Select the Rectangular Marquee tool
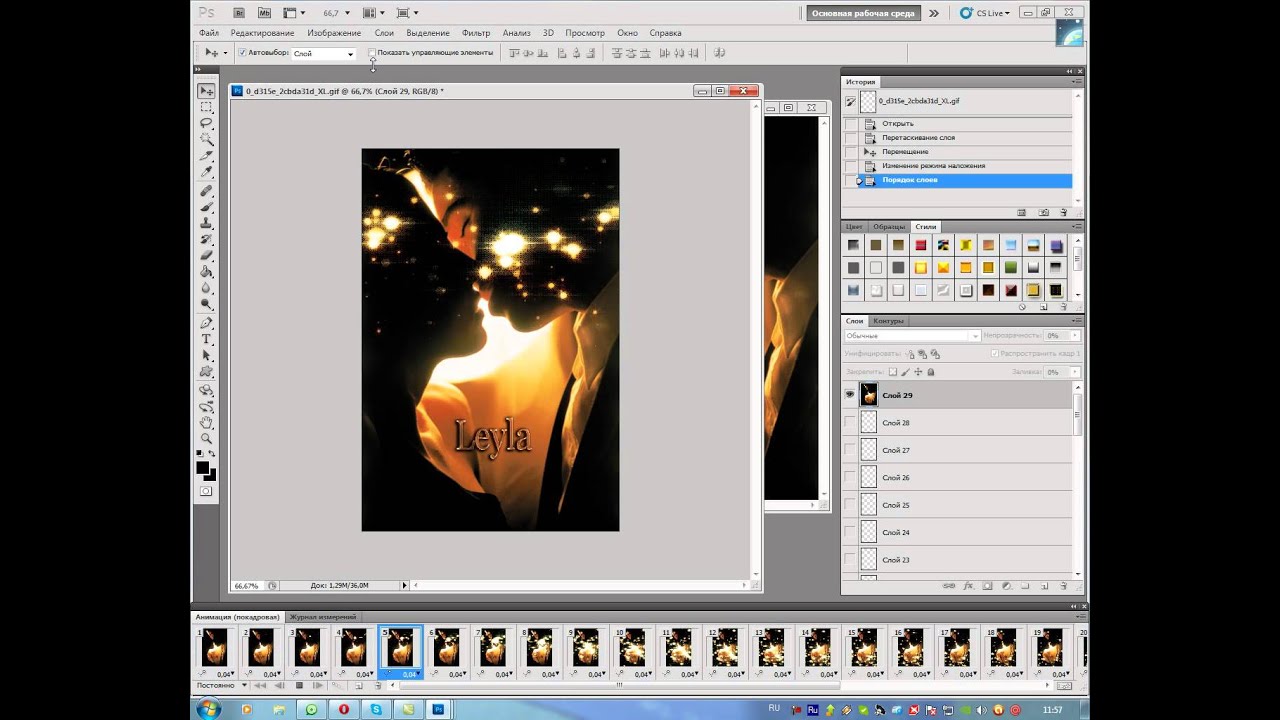The width and height of the screenshot is (1280, 720). coord(207,107)
